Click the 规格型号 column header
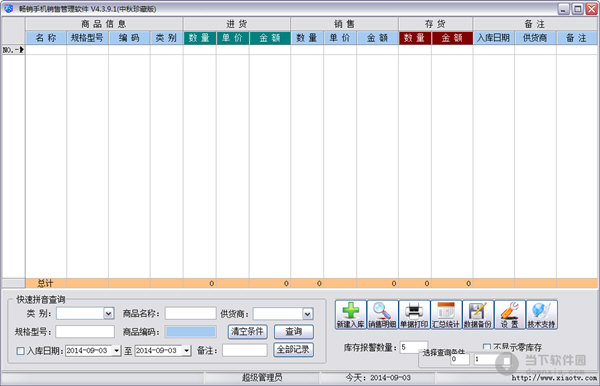This screenshot has height=386, width=600. [x=87, y=38]
